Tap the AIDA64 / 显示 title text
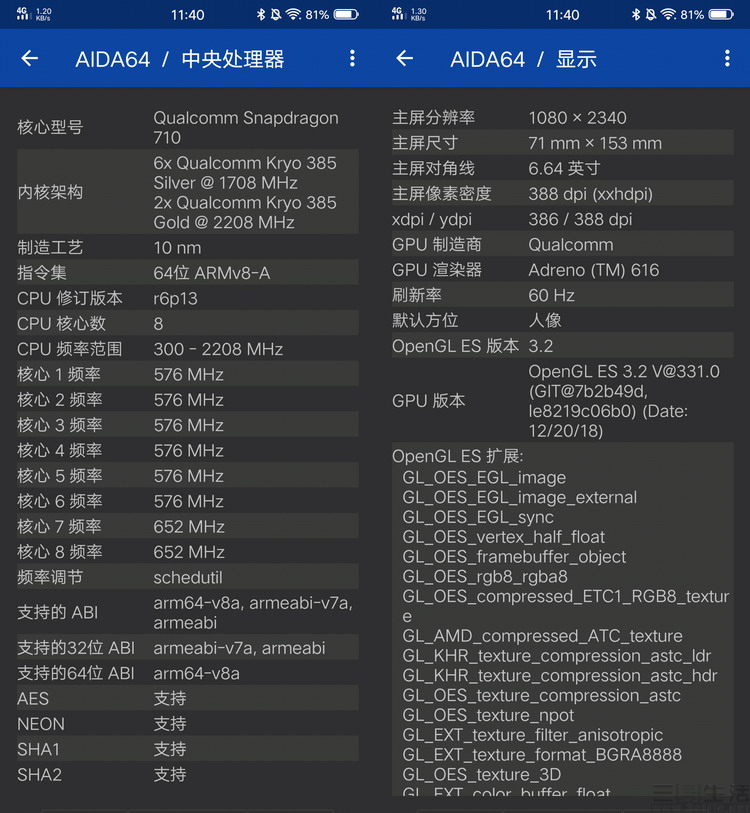This screenshot has width=750, height=813. pos(523,59)
